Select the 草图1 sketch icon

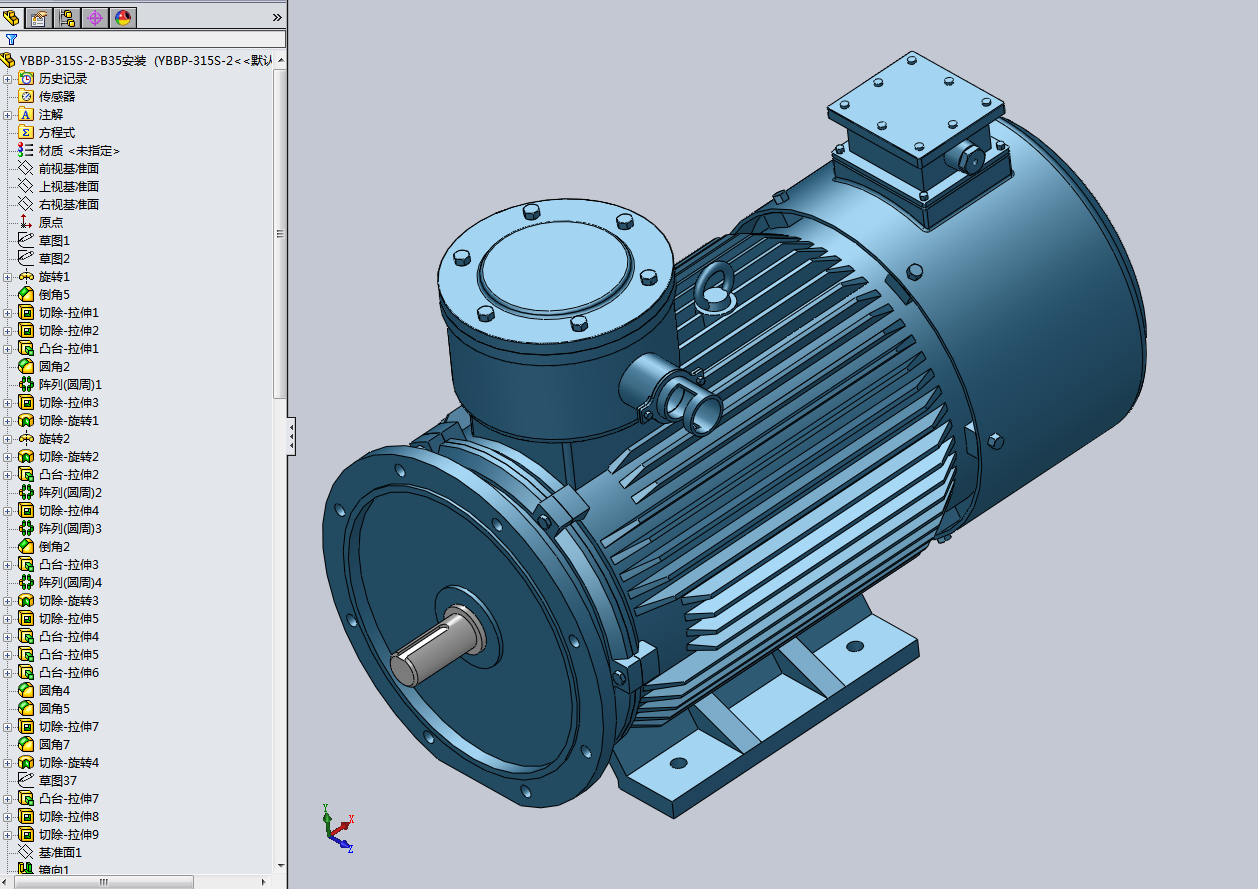(26, 241)
